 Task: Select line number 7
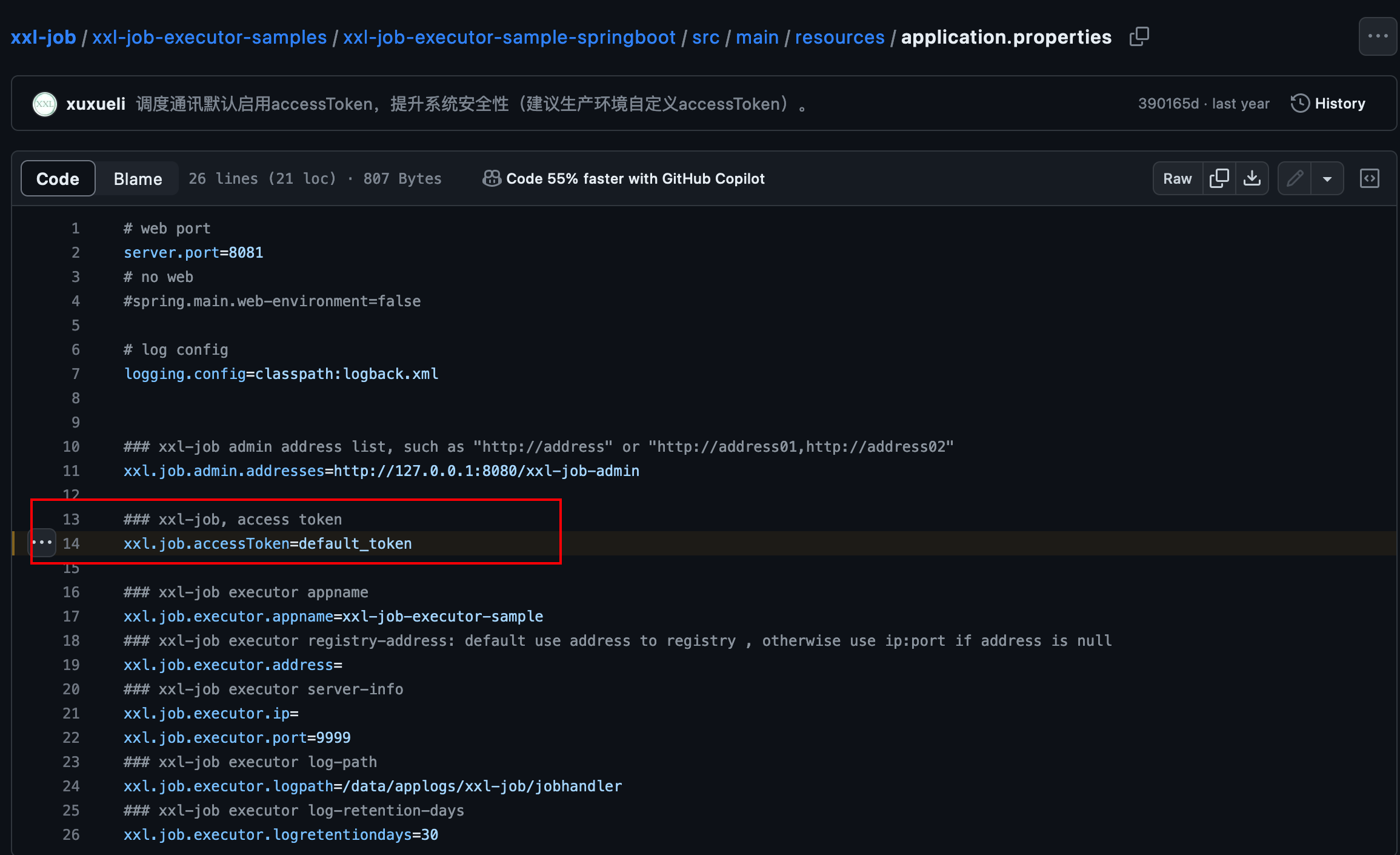76,374
